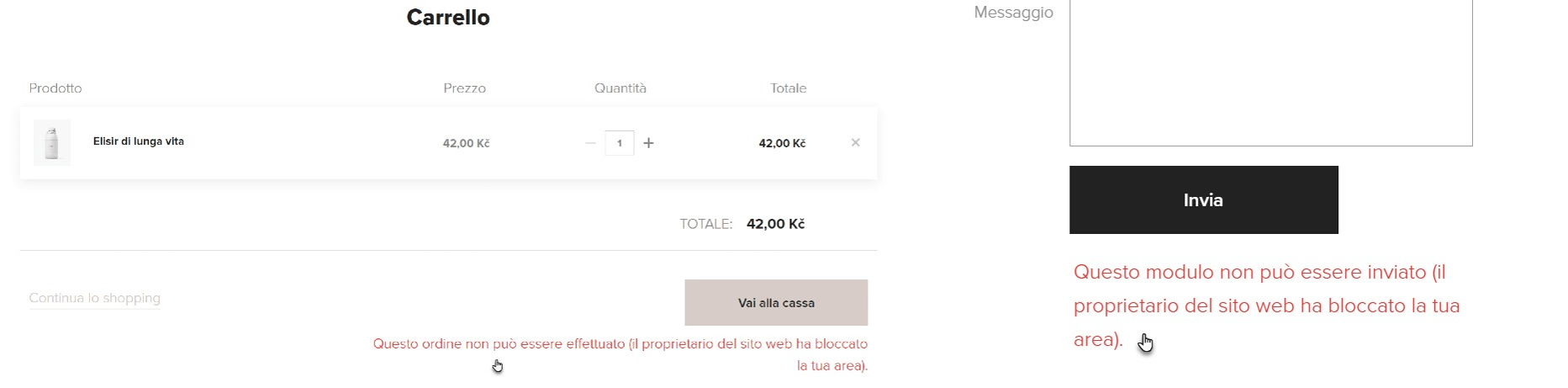Image resolution: width=1568 pixels, height=388 pixels.
Task: Remove Elisir di lunga vita from cart
Action: click(855, 142)
